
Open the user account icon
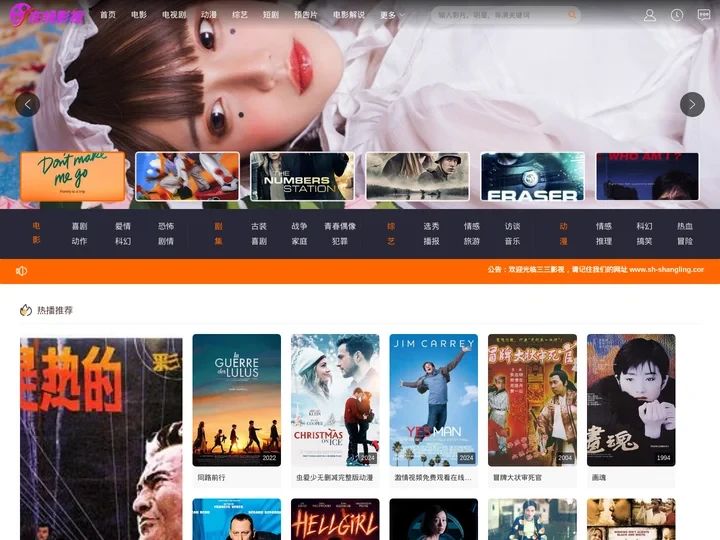650,15
